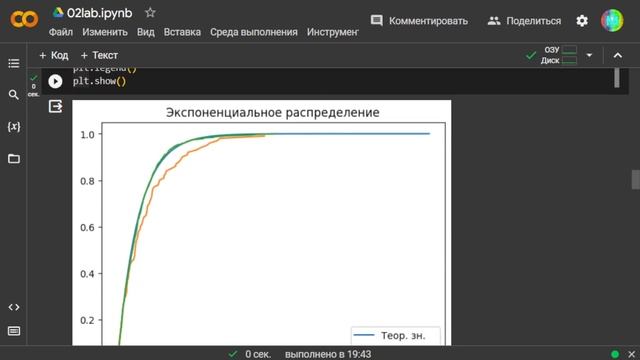Open the Colab logo home link
Image resolution: width=640 pixels, height=360 pixels.
coord(24,20)
